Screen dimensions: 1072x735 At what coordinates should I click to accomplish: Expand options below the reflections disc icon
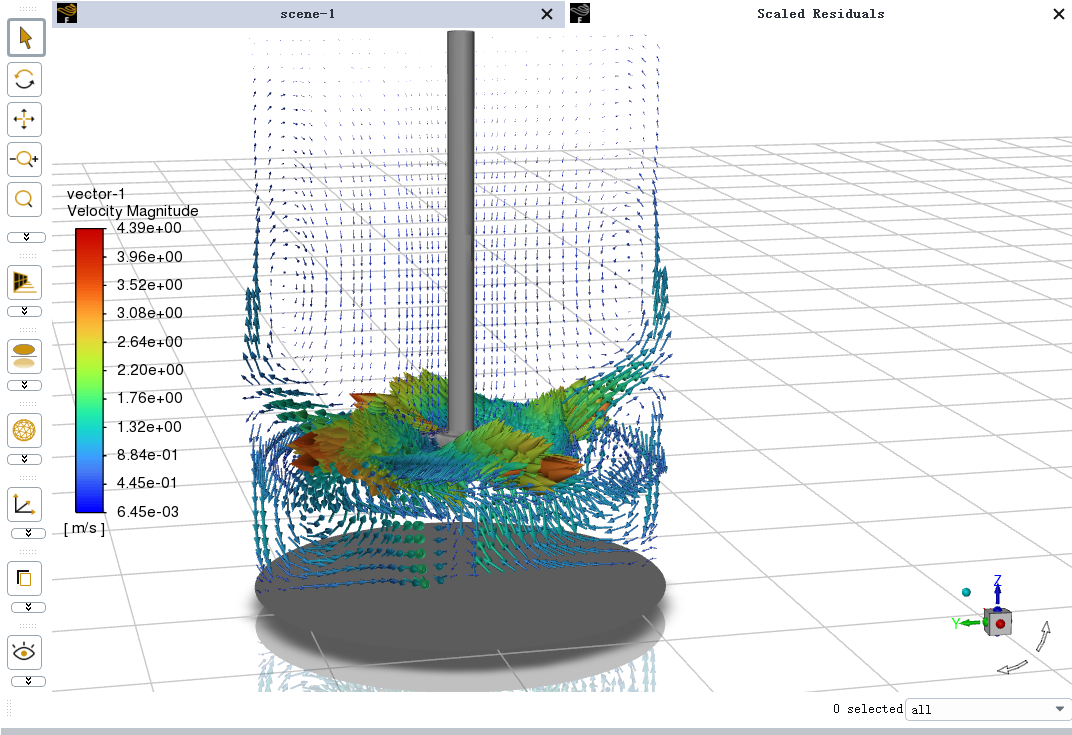(x=25, y=385)
